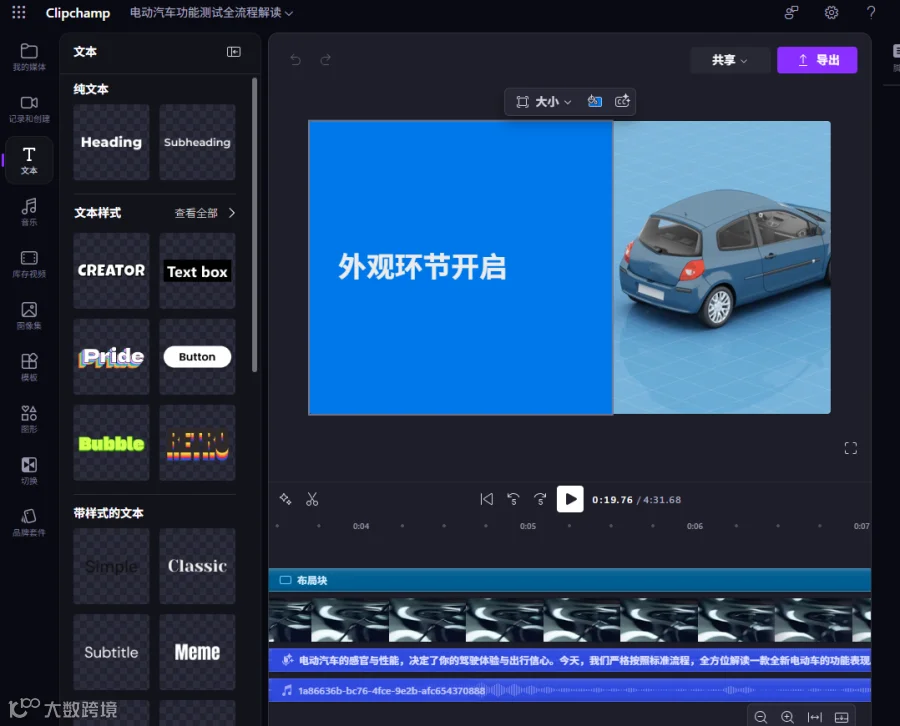Open the 大小 size dropdown
This screenshot has width=900, height=726.
tap(543, 102)
